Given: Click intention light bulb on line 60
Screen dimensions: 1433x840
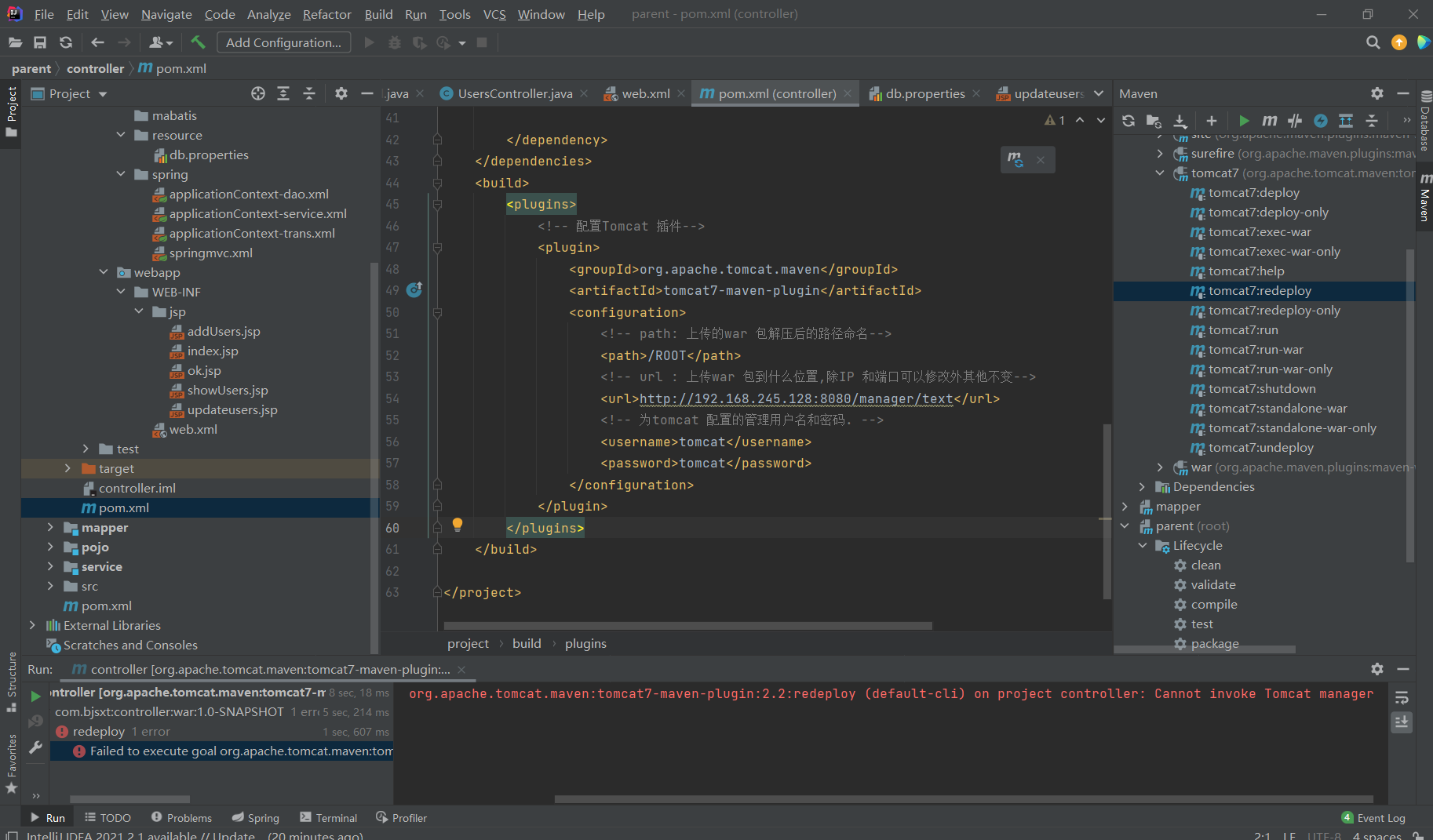Looking at the screenshot, I should coord(458,525).
